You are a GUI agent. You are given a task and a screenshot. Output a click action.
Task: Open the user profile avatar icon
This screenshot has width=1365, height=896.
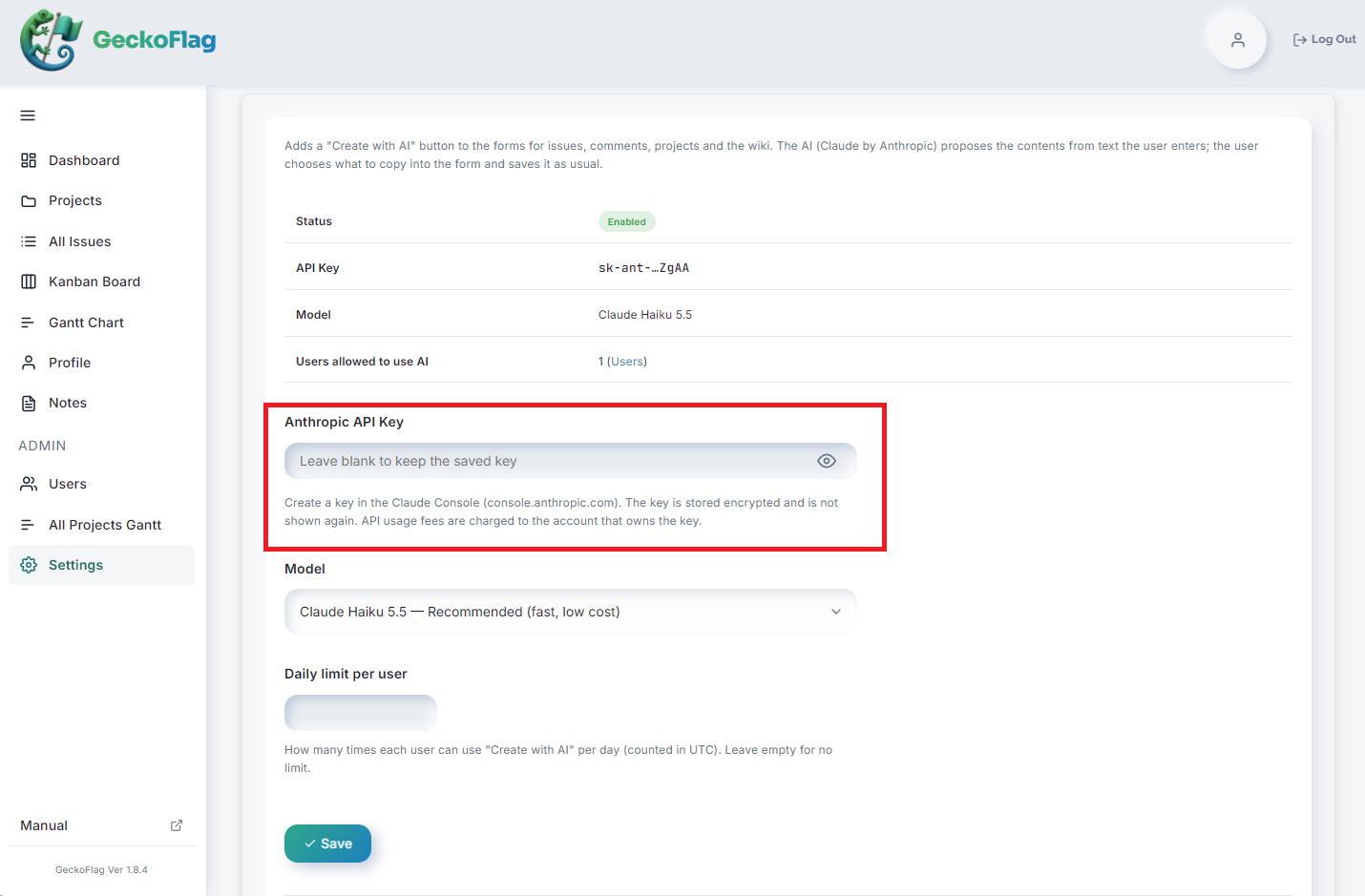(x=1238, y=40)
